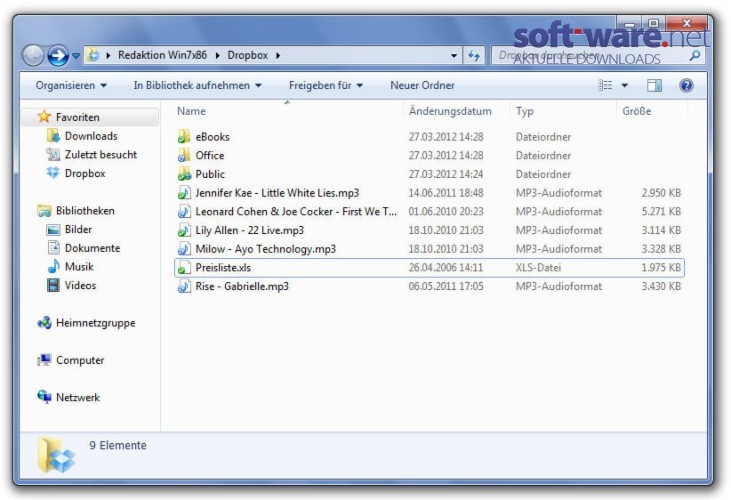Select Lily Allen - 22 Live.mp3
Viewport: 731px width, 500px height.
click(x=249, y=230)
